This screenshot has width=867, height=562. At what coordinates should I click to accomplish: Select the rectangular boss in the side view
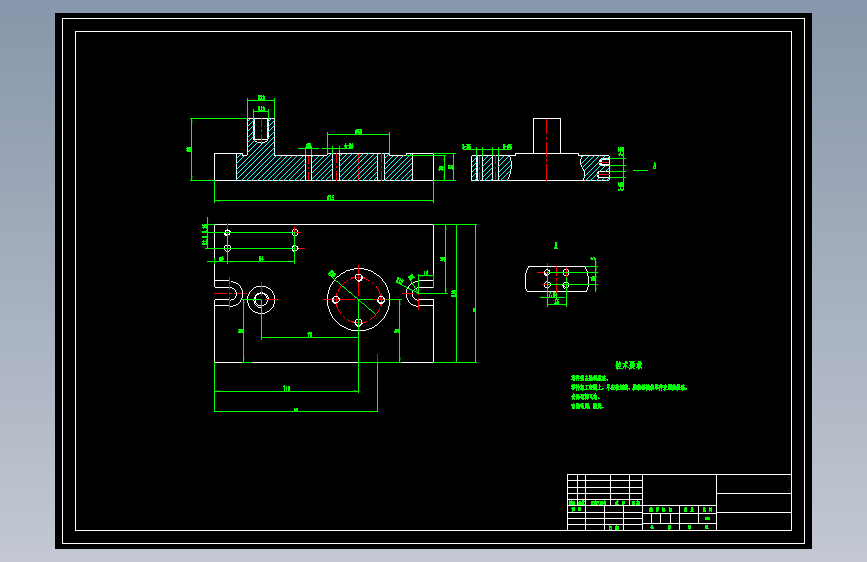[547, 136]
